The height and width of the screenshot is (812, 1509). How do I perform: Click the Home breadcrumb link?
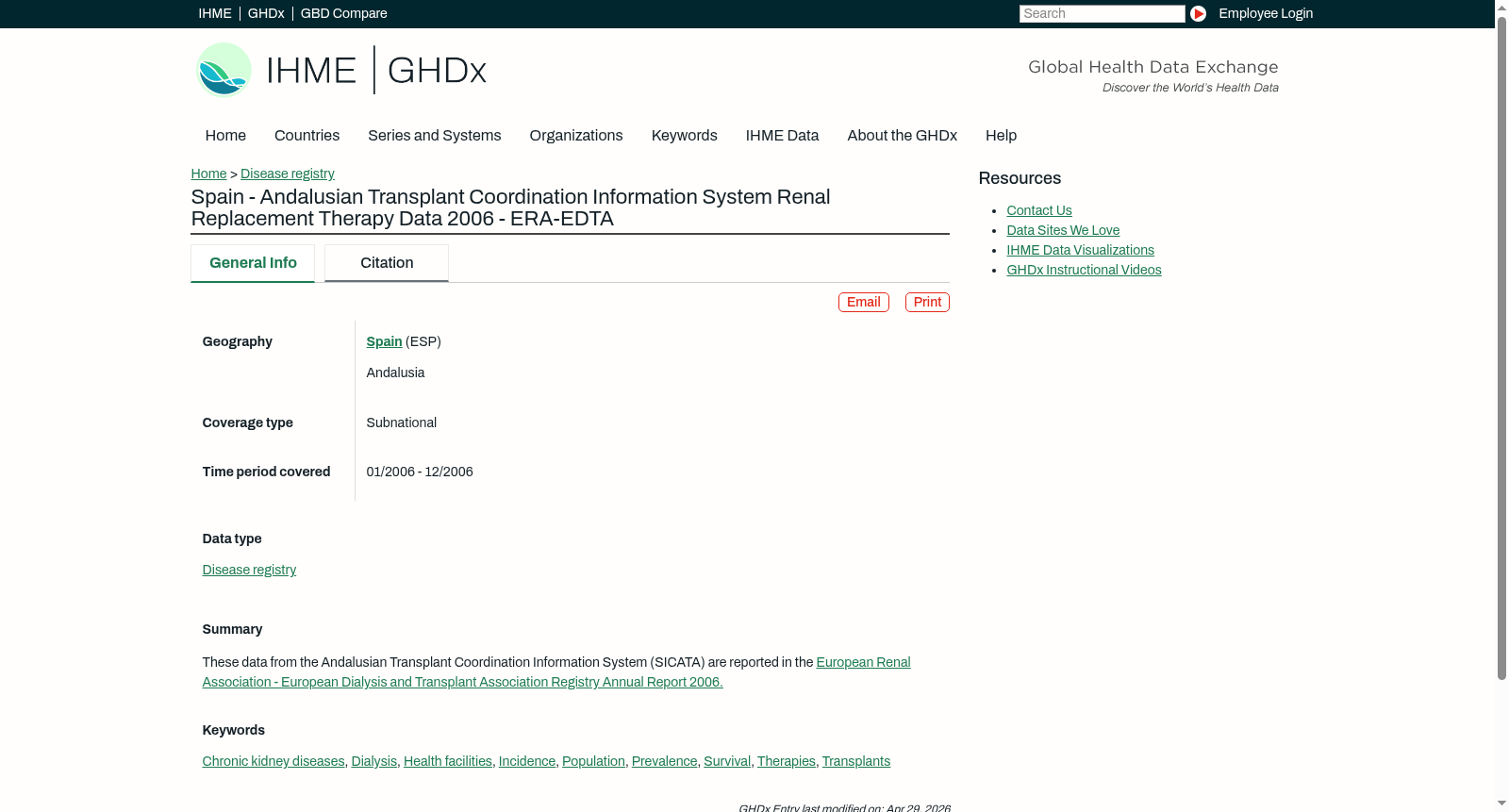click(208, 174)
